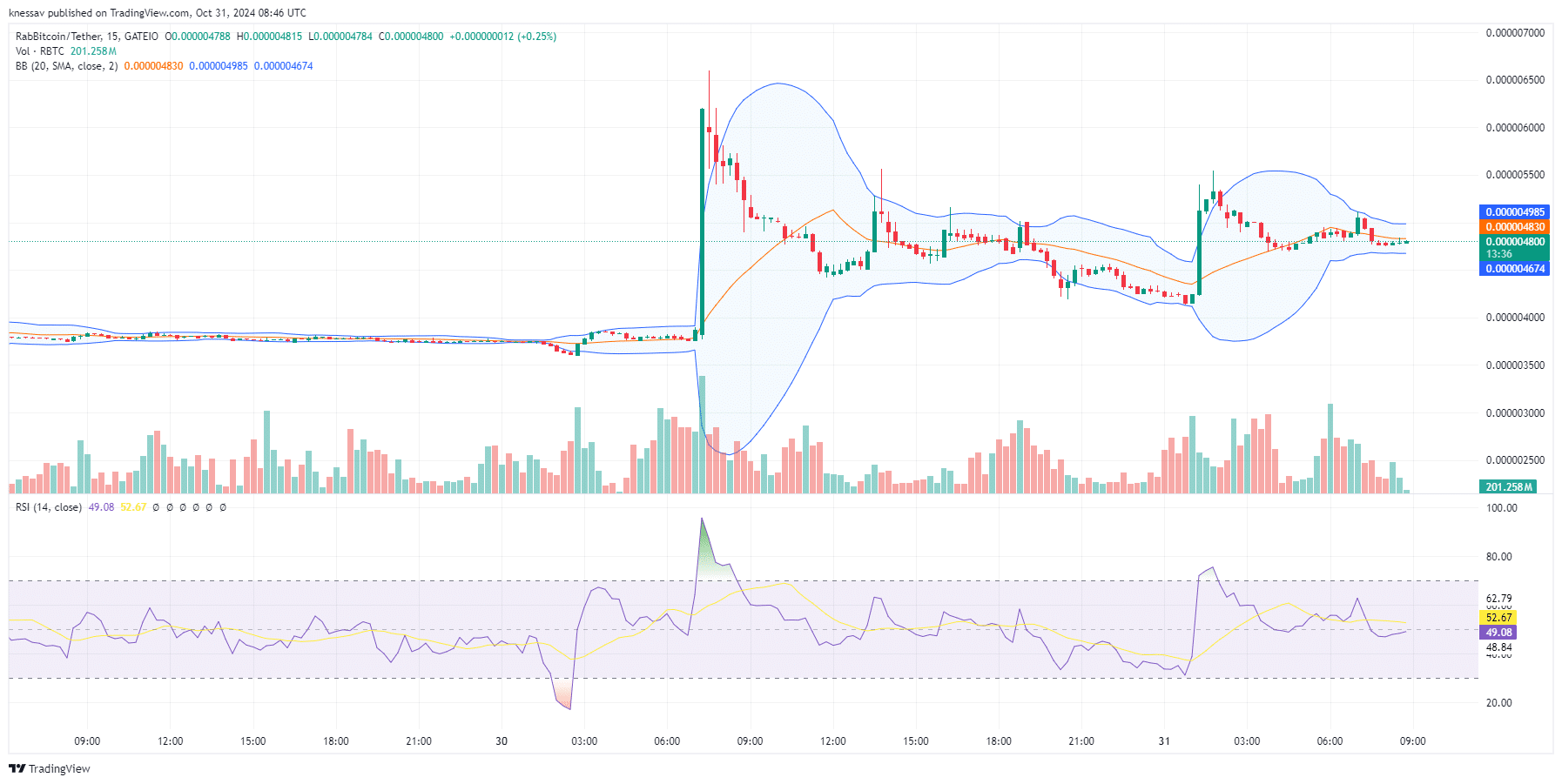Click the 201.258M volume value in legend
Image resolution: width=1562 pixels, height=784 pixels.
pos(93,51)
